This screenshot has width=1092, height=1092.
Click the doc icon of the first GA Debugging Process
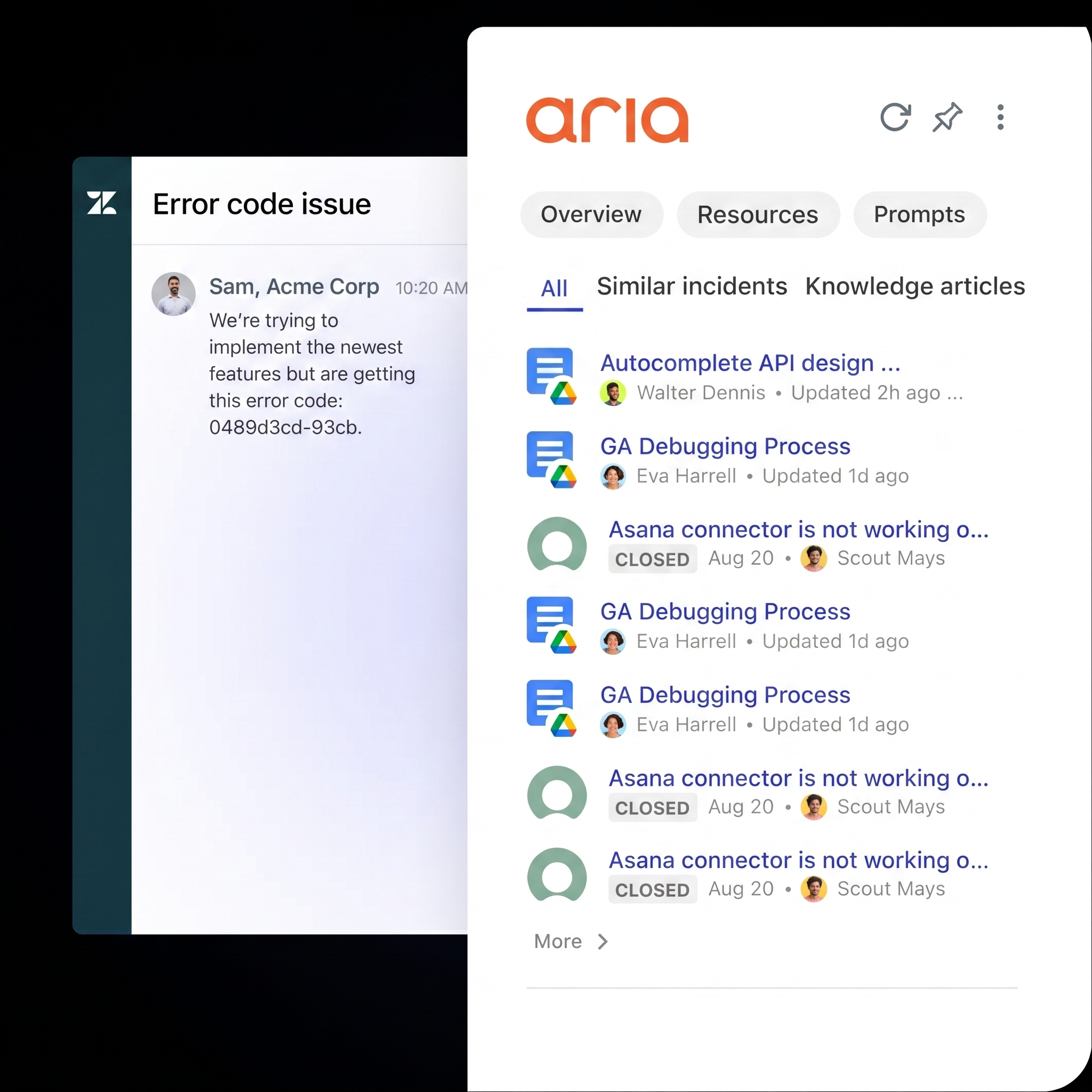(551, 460)
